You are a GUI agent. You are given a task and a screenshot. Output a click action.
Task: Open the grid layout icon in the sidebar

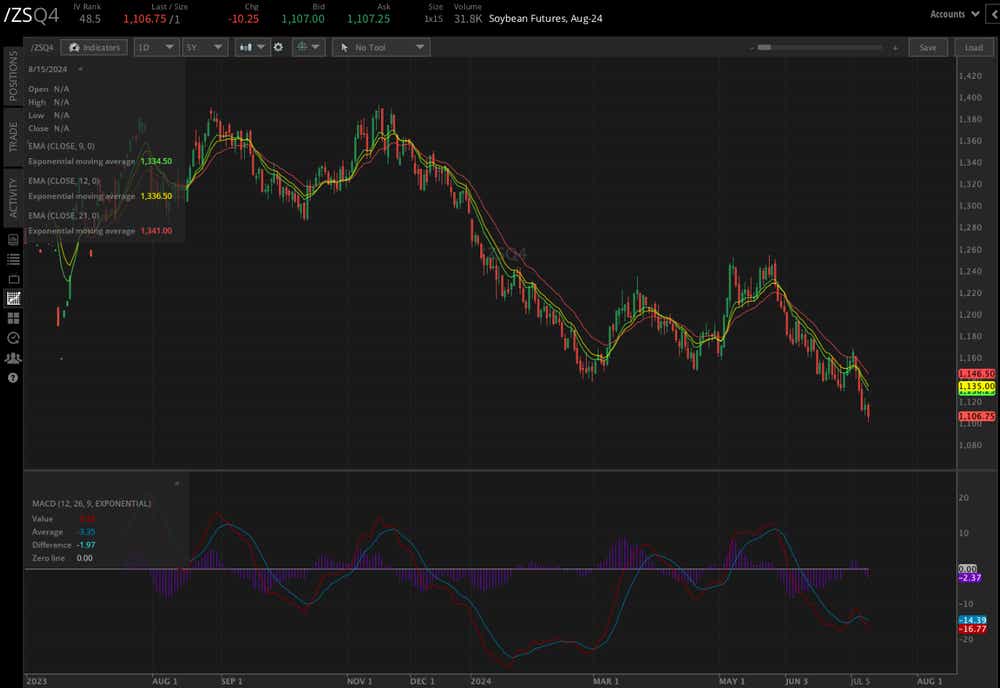pyautogui.click(x=12, y=318)
